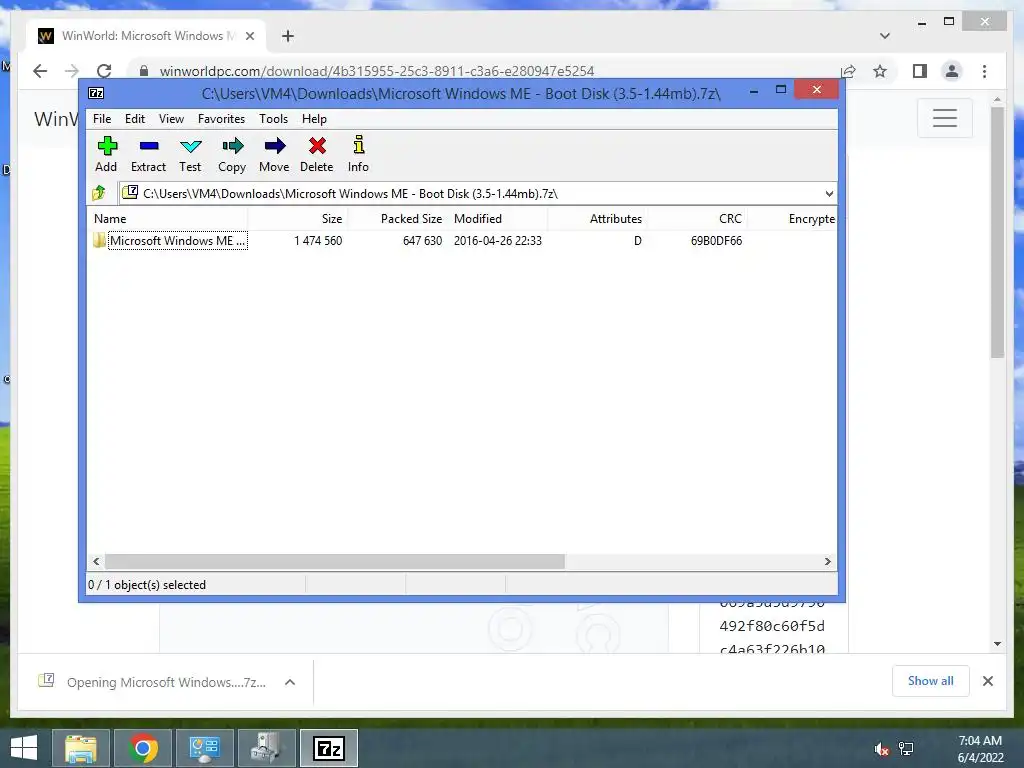Click the modified date 2016-04-26 22:33
Viewport: 1024px width, 768px height.
tap(498, 240)
